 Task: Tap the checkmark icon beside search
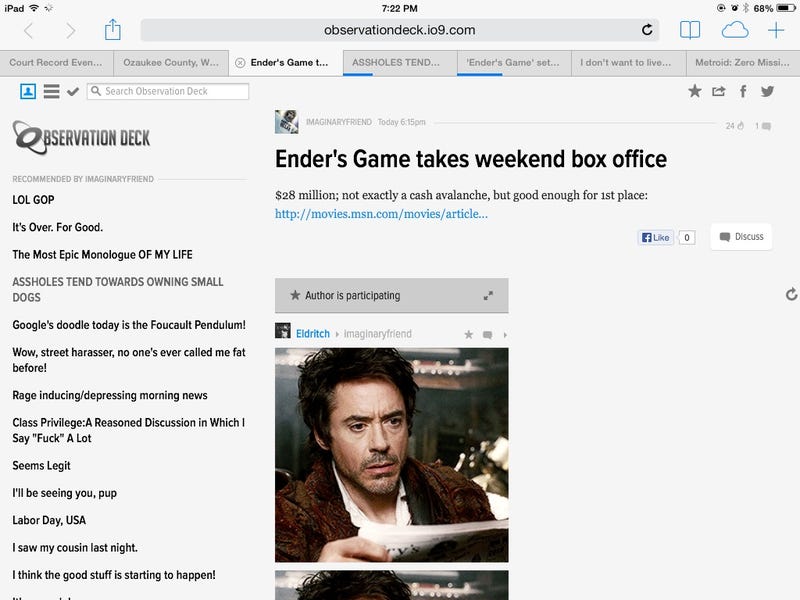click(73, 92)
